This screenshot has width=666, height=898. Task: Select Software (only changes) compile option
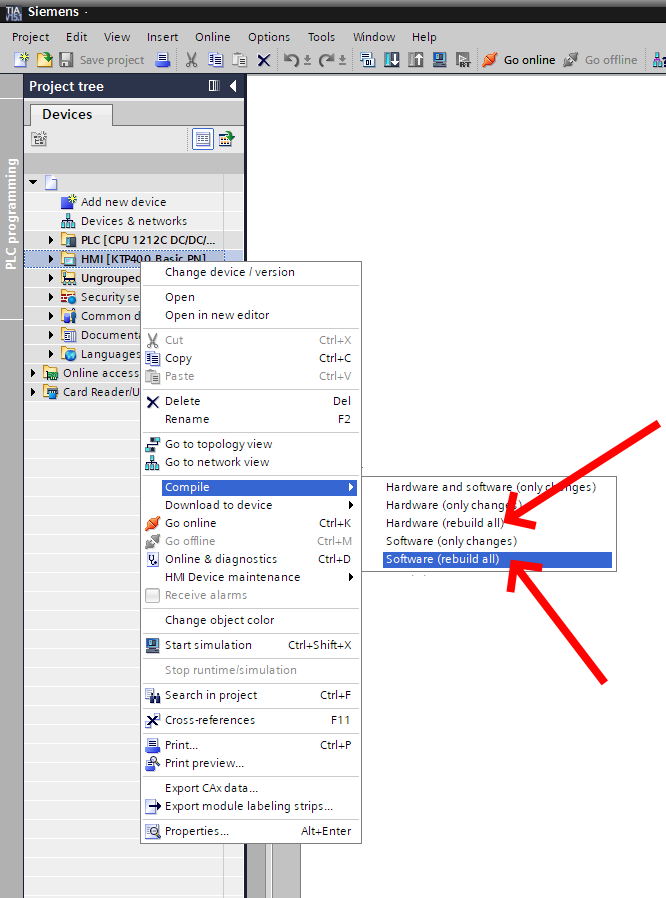point(497,541)
